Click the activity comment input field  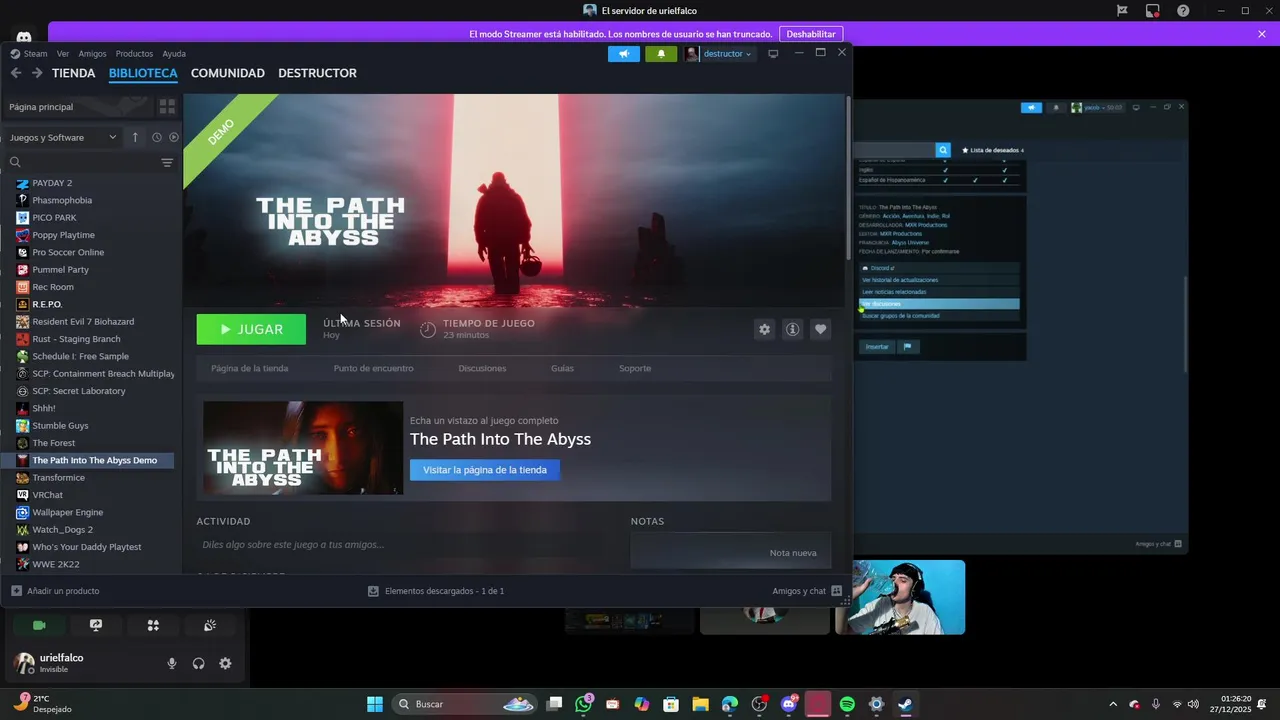click(x=405, y=545)
